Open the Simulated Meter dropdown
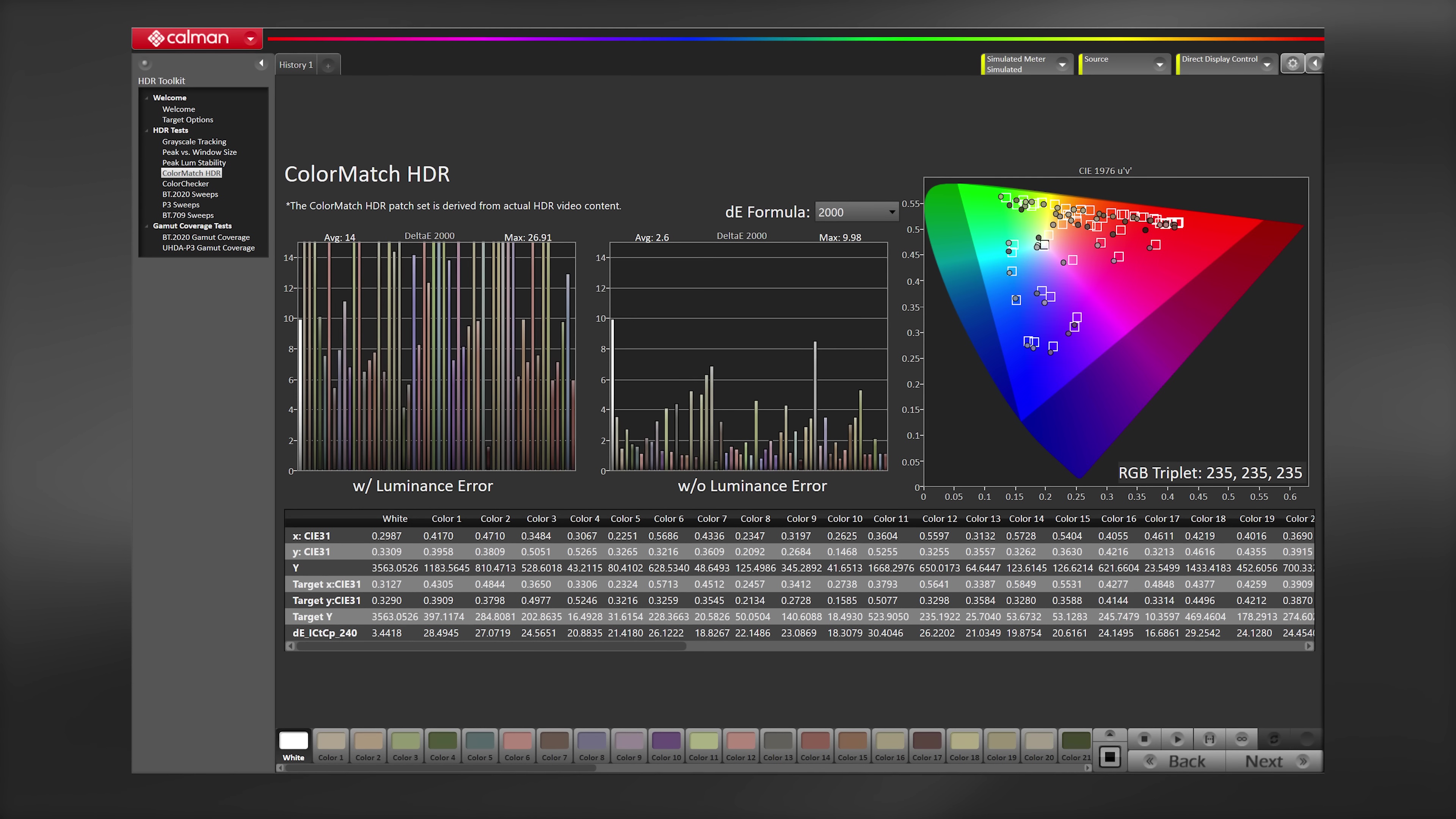This screenshot has width=1456, height=819. tap(1062, 64)
